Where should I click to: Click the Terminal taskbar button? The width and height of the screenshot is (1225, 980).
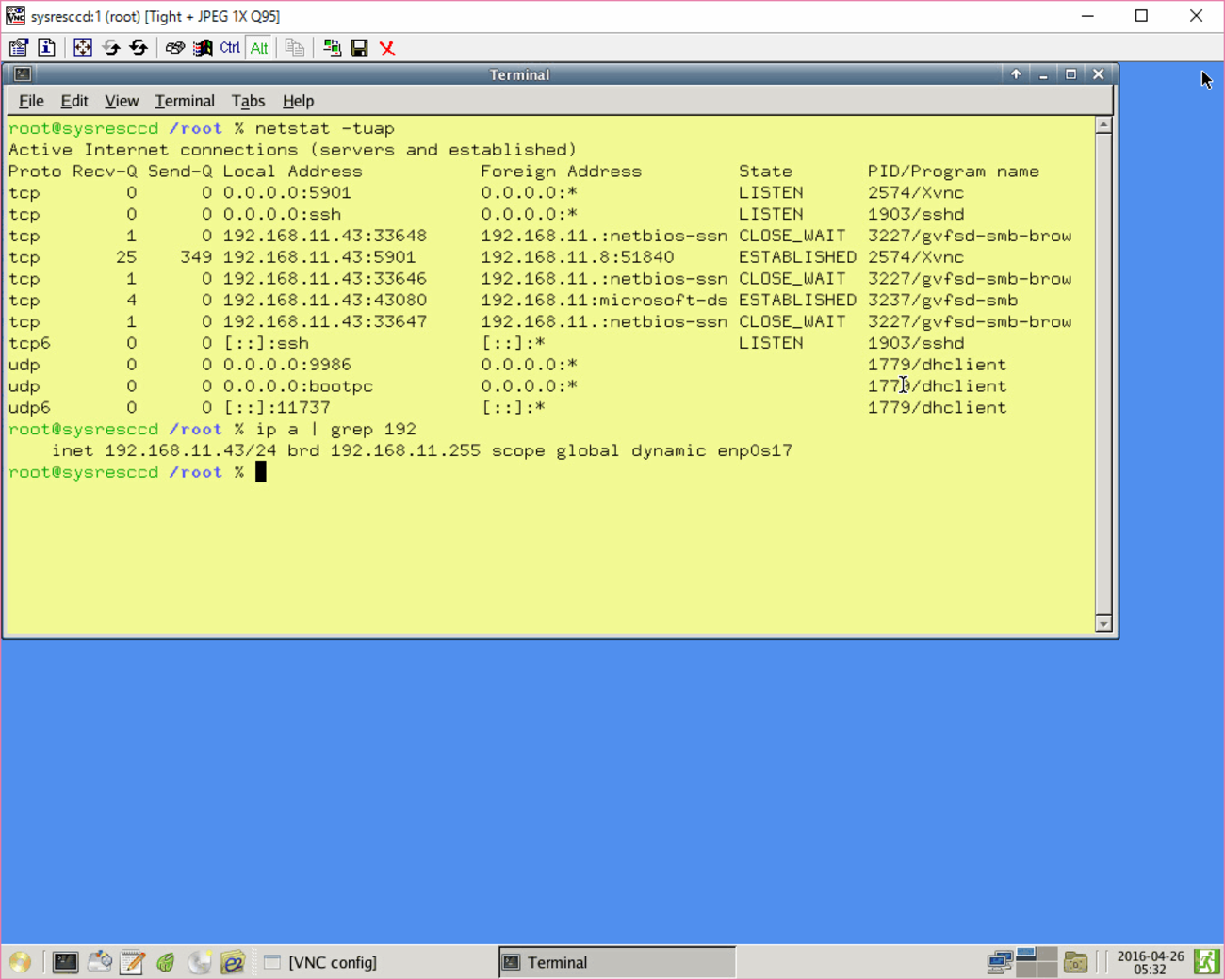pos(615,962)
